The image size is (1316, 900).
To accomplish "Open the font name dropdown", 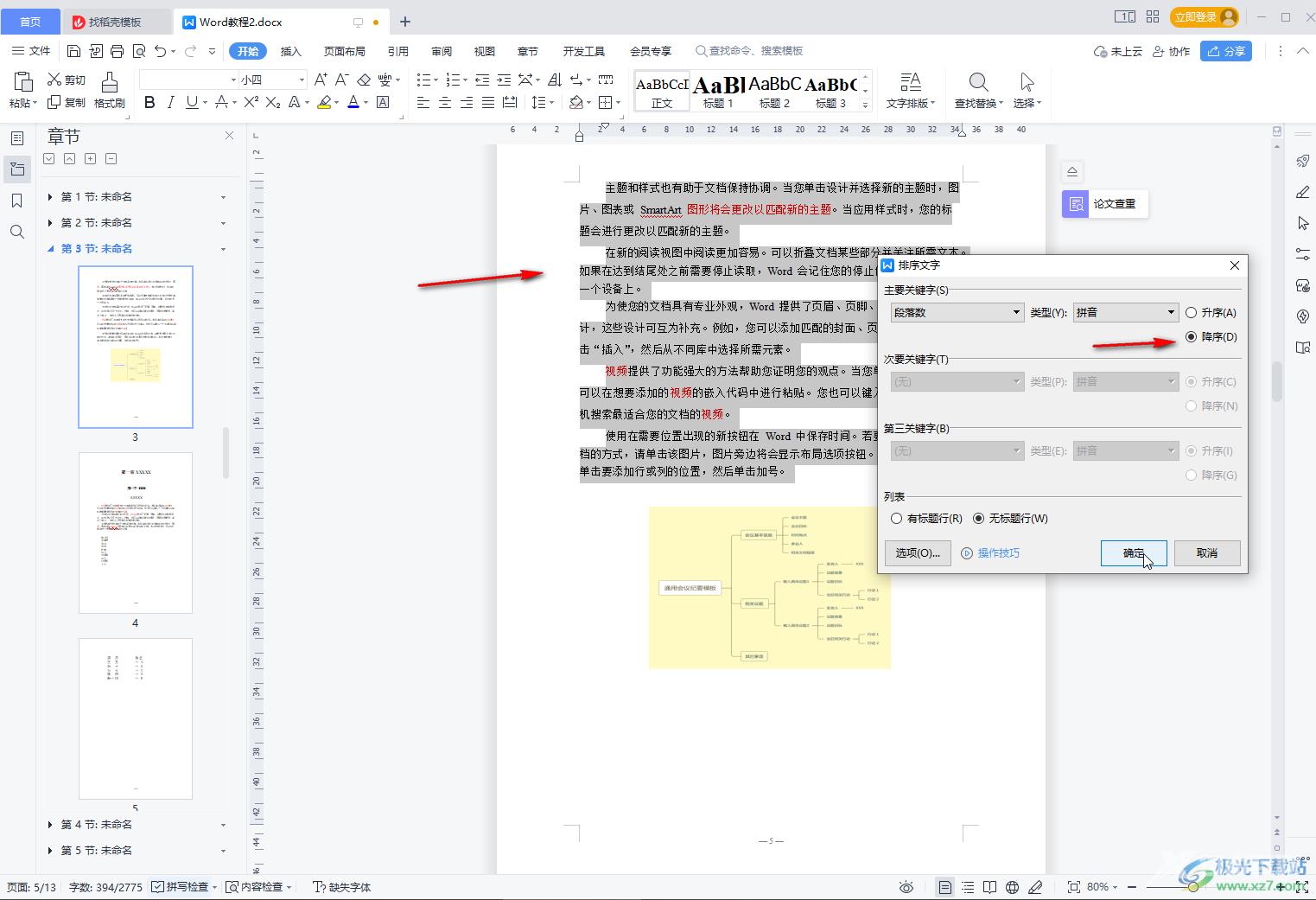I will 232,80.
